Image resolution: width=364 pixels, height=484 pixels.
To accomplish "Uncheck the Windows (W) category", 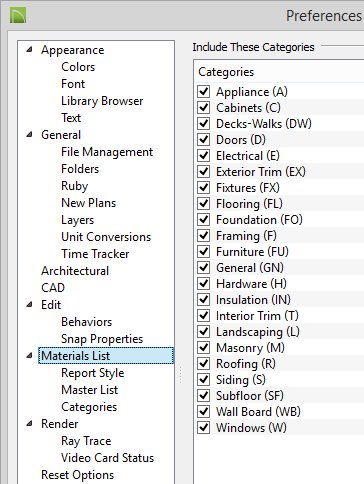I will pyautogui.click(x=203, y=428).
